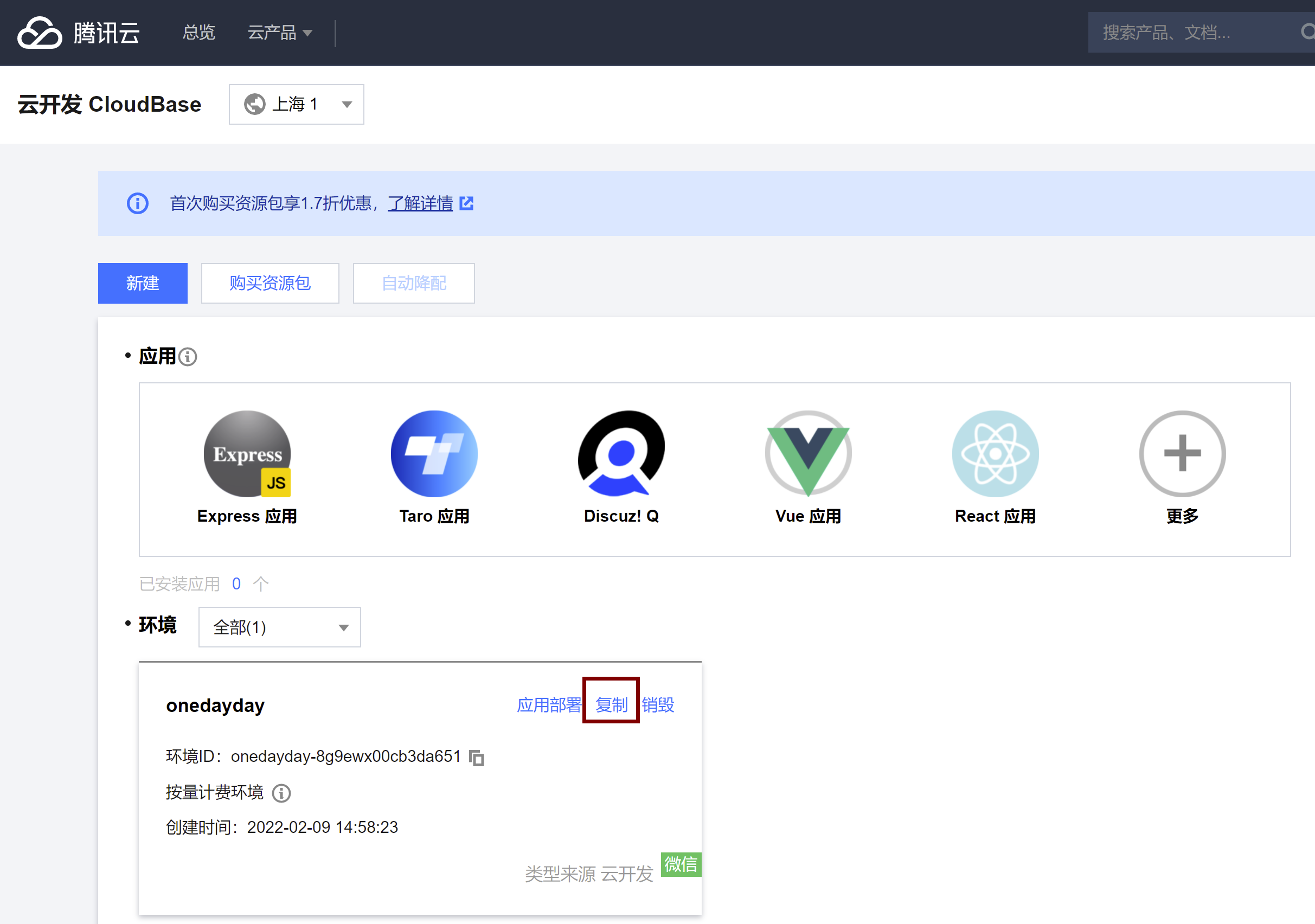The height and width of the screenshot is (924, 1315).
Task: Click the plus icon for more apps
Action: [x=1182, y=454]
